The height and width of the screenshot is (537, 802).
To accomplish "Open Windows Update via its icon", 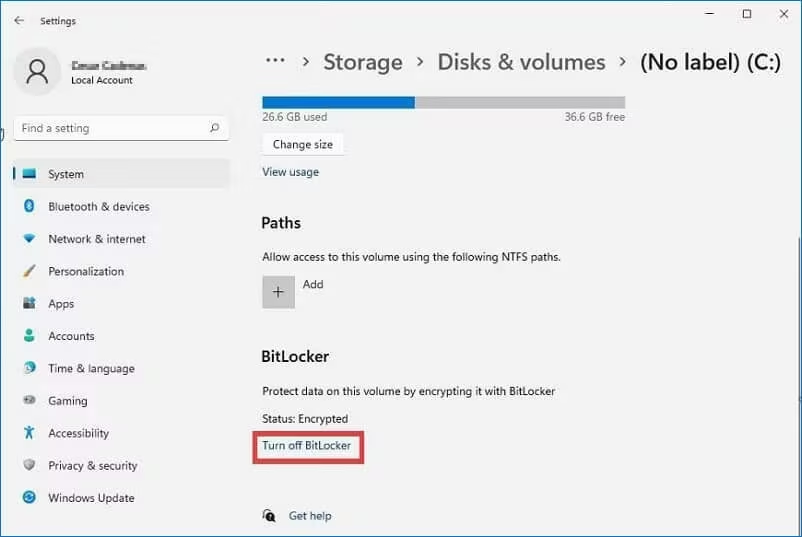I will tap(29, 497).
